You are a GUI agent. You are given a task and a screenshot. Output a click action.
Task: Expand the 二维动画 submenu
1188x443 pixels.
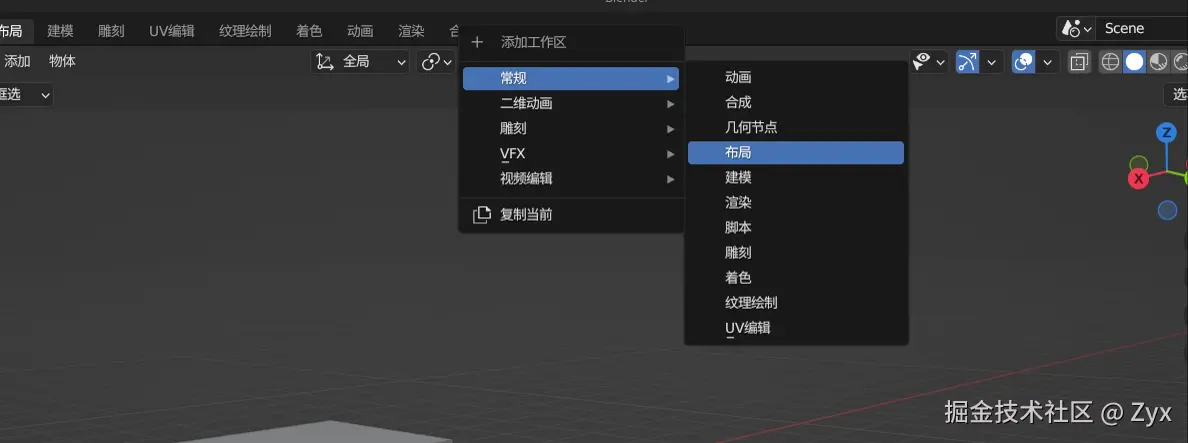571,104
